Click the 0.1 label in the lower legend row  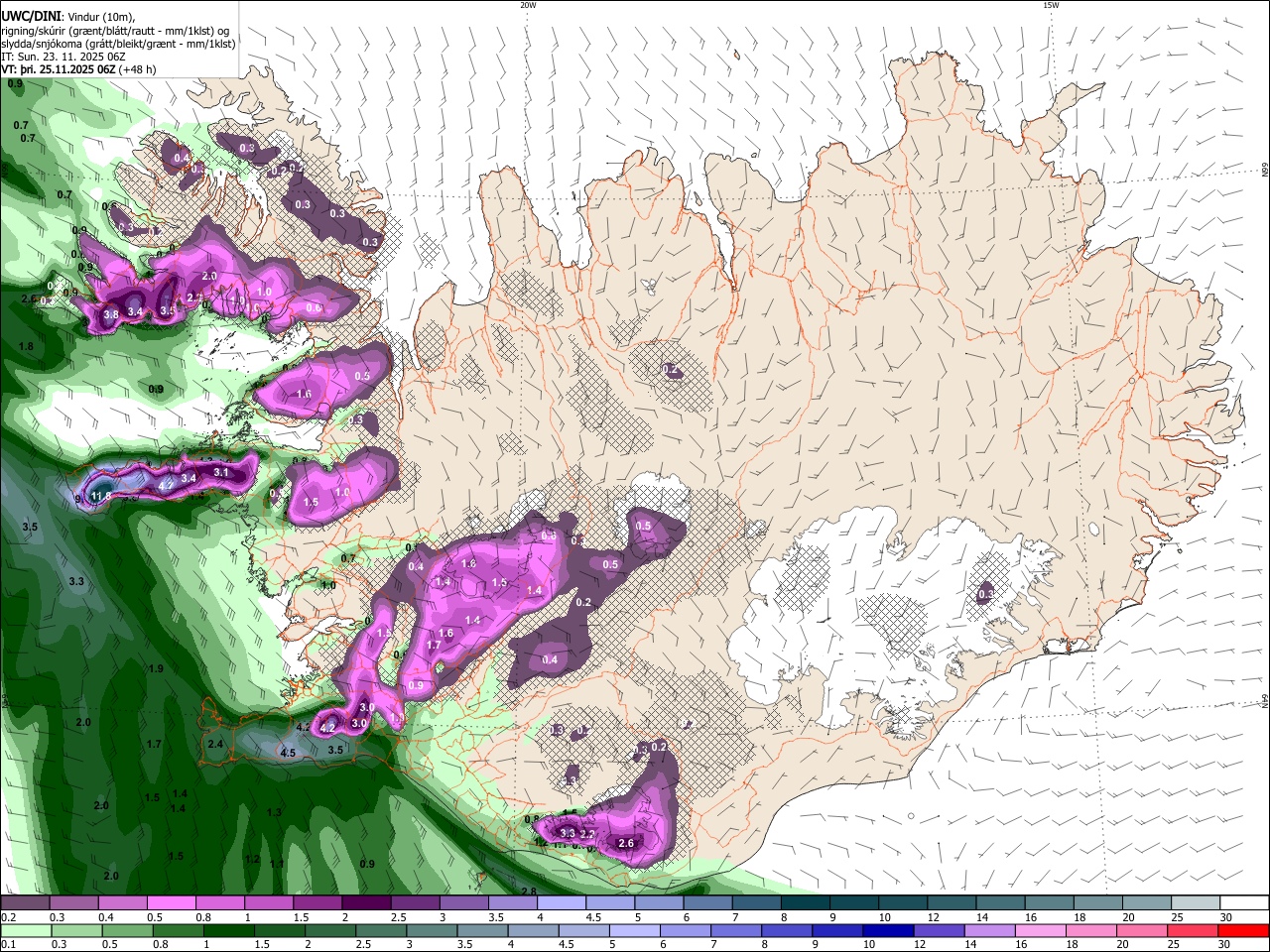click(x=9, y=945)
